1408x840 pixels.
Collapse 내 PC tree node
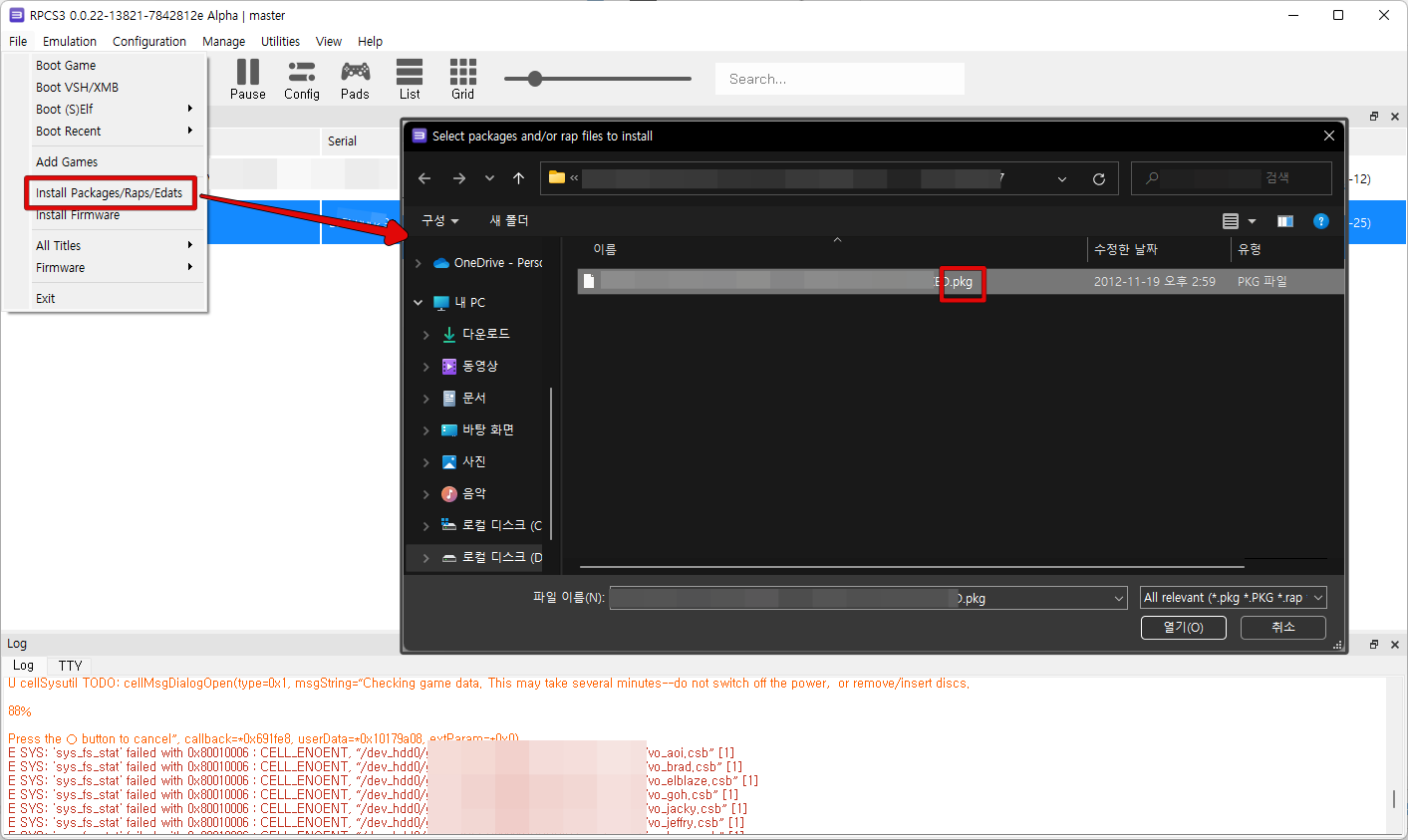(418, 302)
